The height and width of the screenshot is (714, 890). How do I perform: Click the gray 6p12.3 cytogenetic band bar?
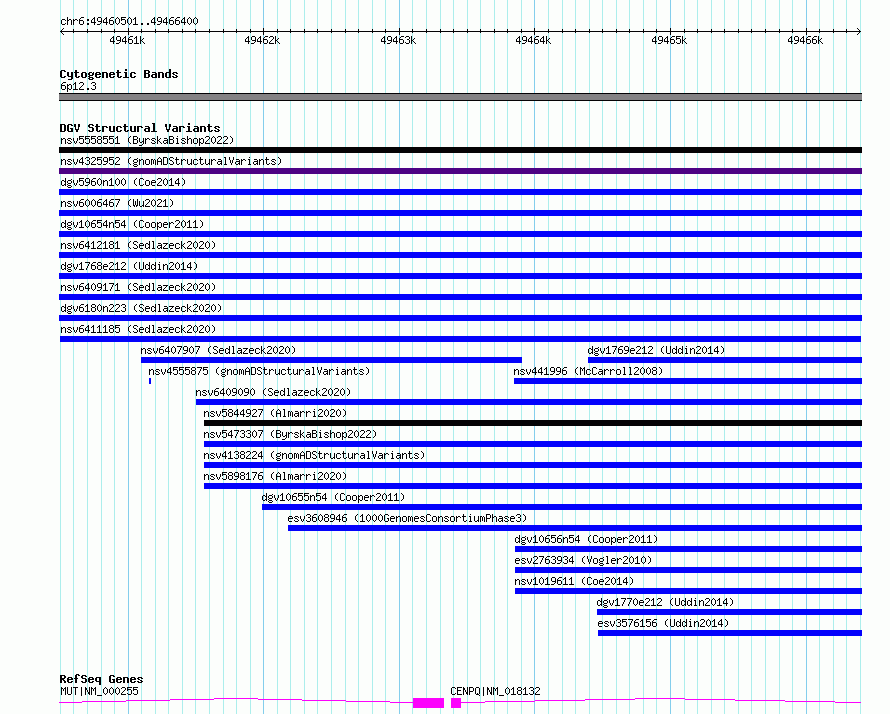(460, 97)
